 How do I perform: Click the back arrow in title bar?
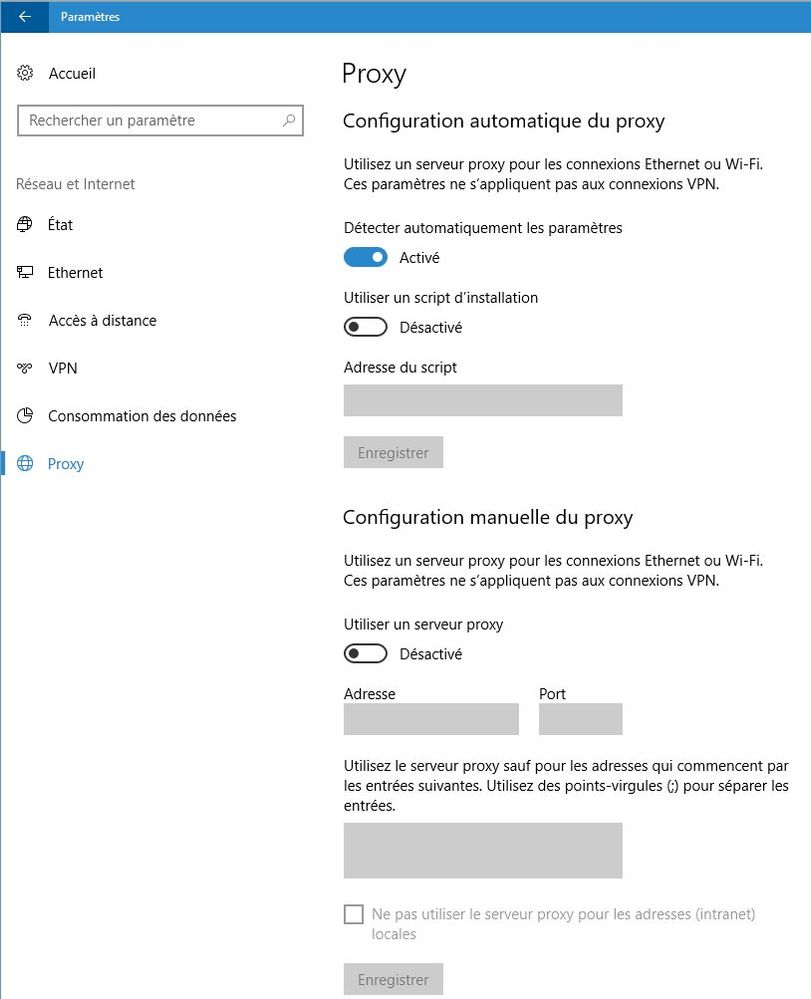(x=24, y=16)
